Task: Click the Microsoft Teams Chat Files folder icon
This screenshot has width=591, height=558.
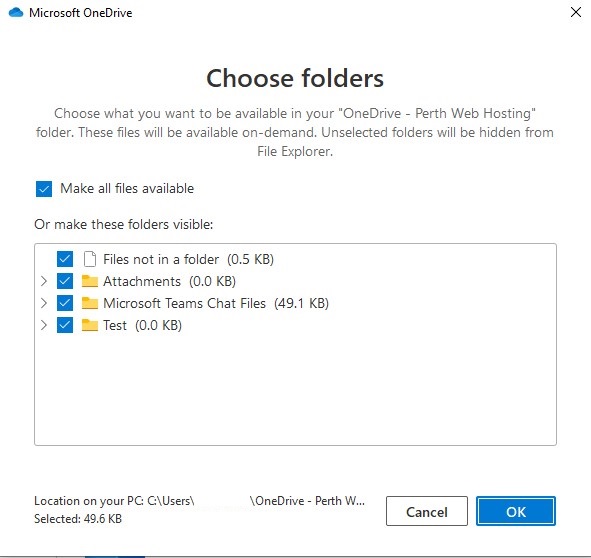Action: coord(90,303)
